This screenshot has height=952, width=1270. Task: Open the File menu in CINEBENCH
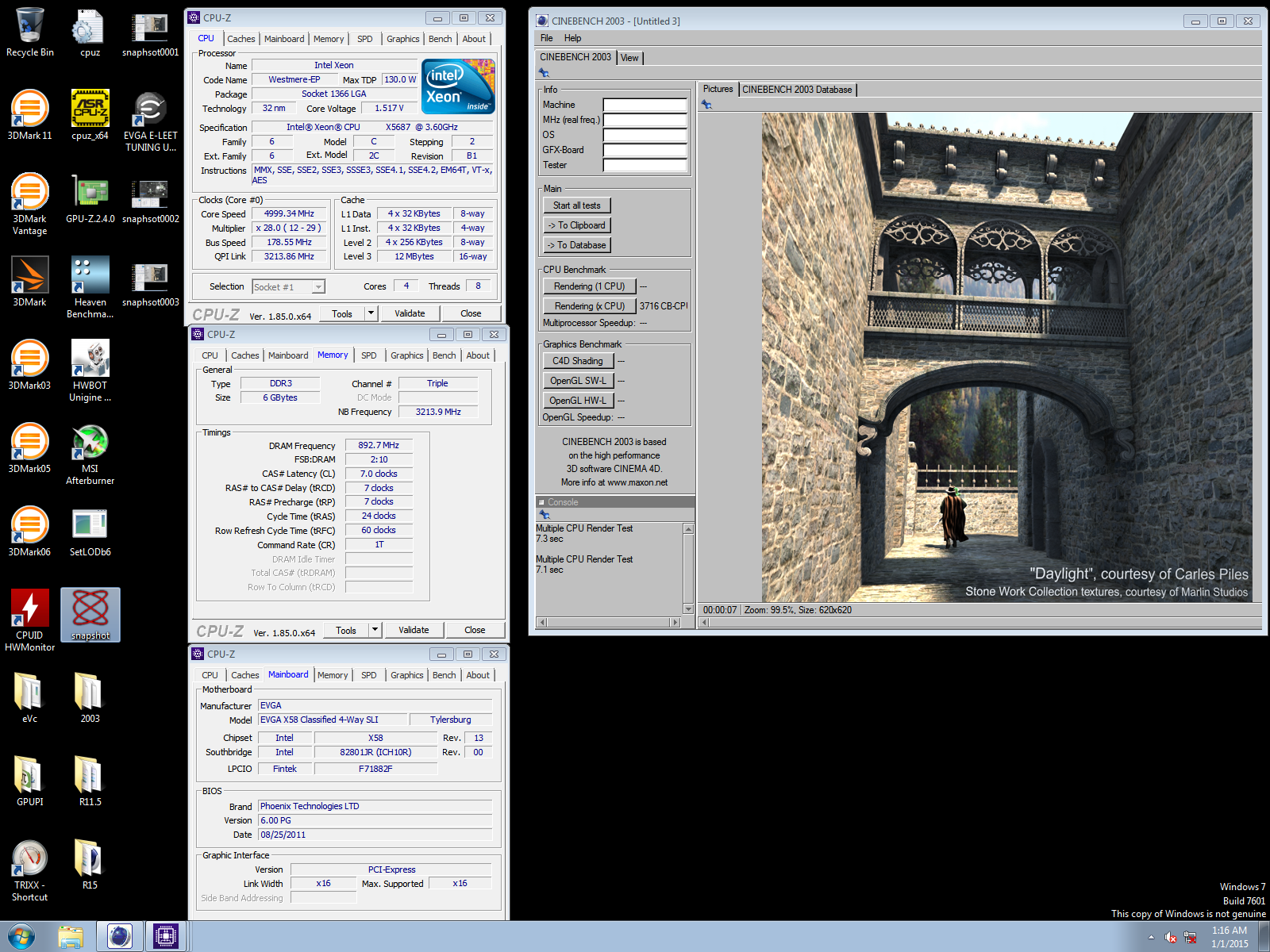547,38
